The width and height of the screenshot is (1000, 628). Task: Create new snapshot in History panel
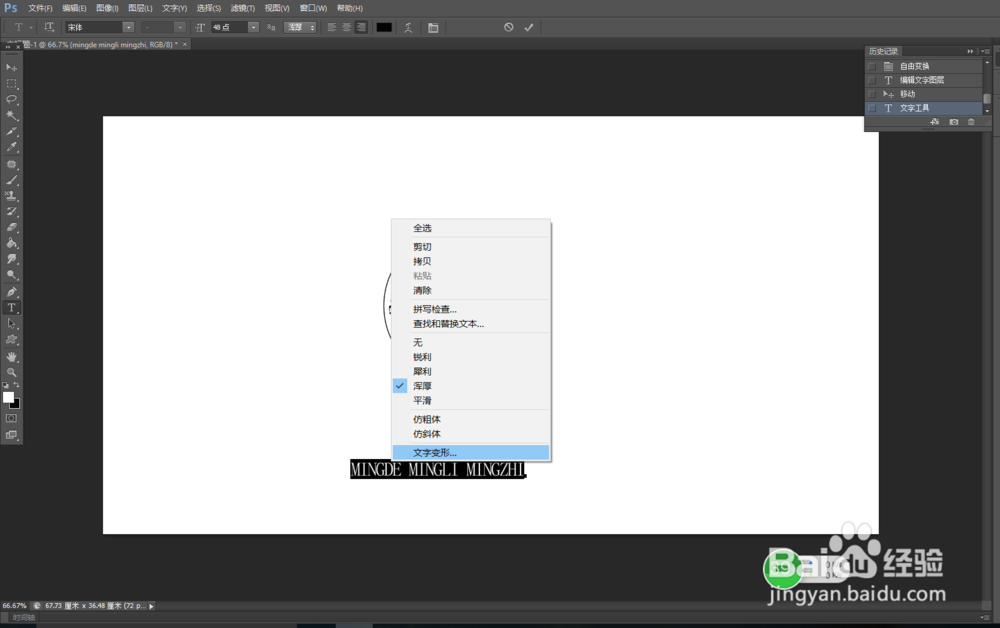coord(953,122)
